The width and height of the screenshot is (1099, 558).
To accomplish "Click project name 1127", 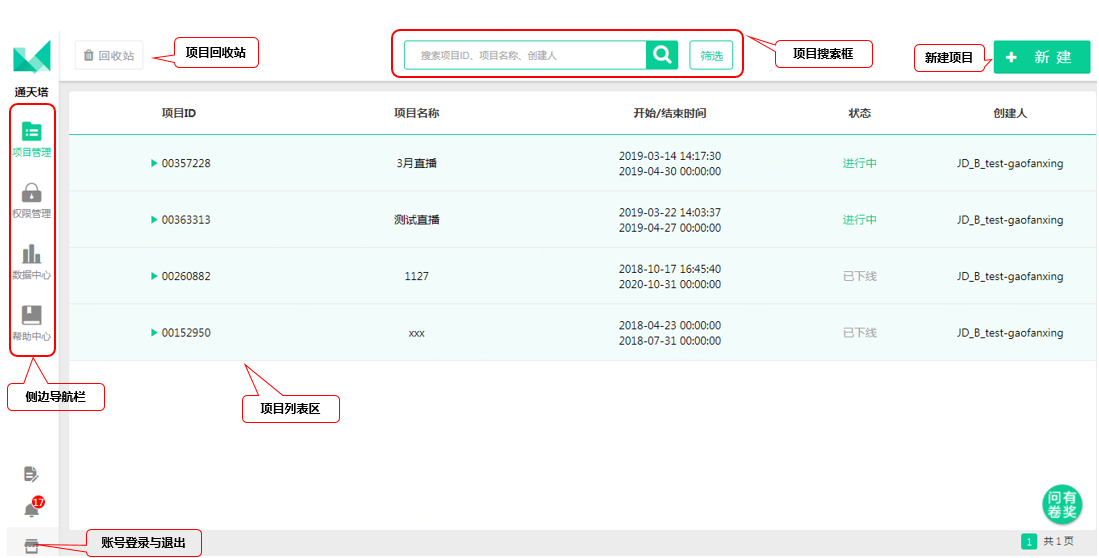I will [416, 276].
